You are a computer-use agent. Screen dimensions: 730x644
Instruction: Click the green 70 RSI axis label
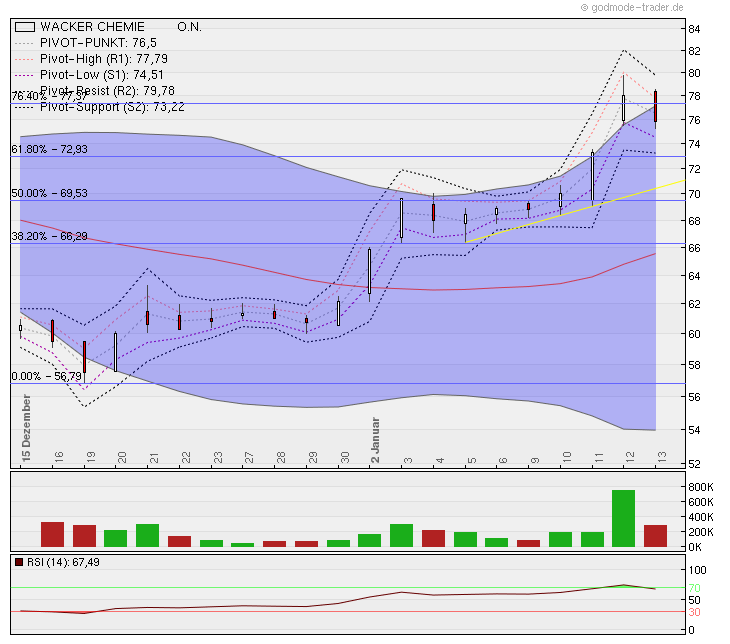click(x=694, y=588)
